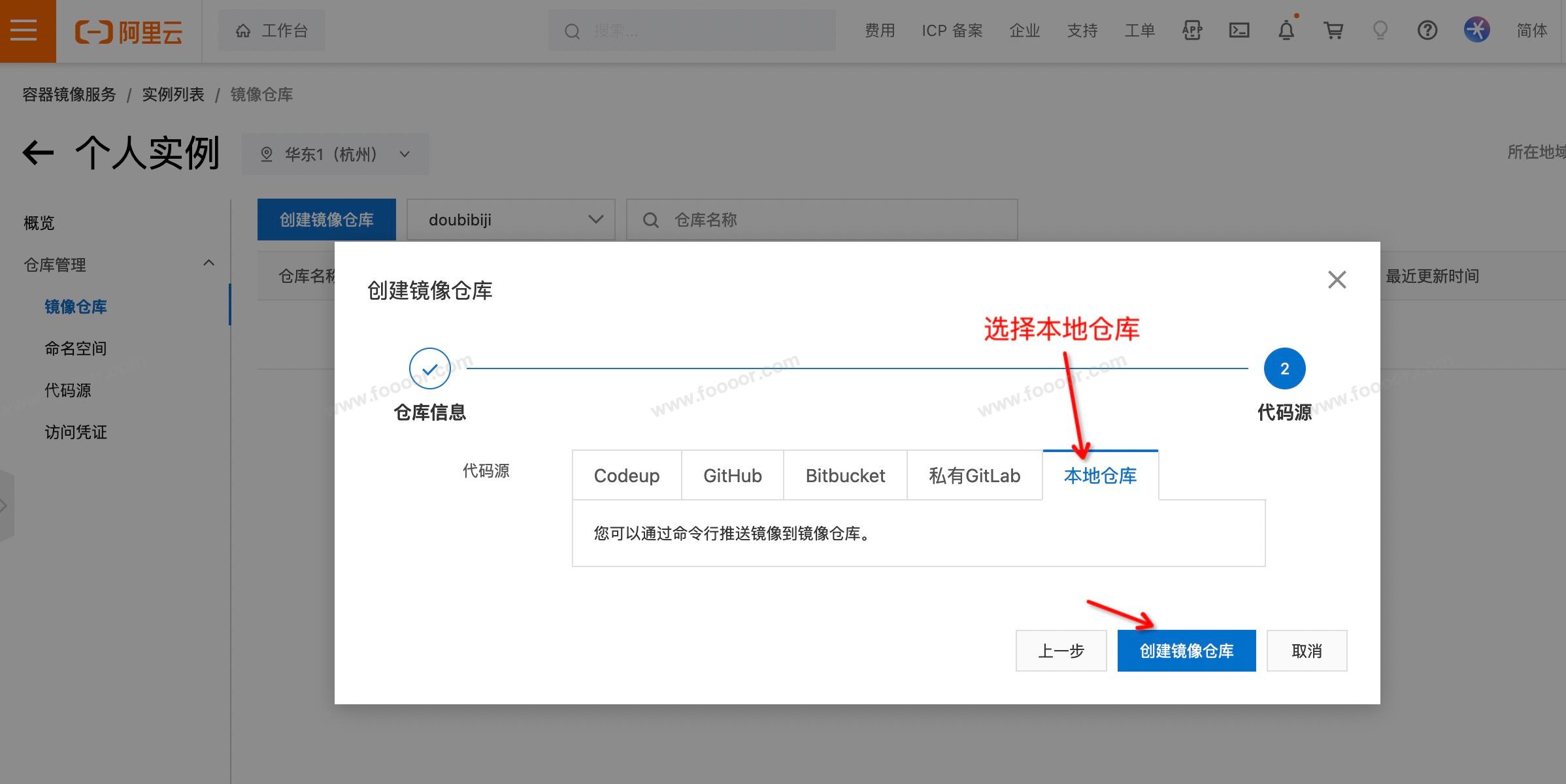Viewport: 1566px width, 784px height.
Task: Open the hamburger main menu
Action: (x=24, y=31)
